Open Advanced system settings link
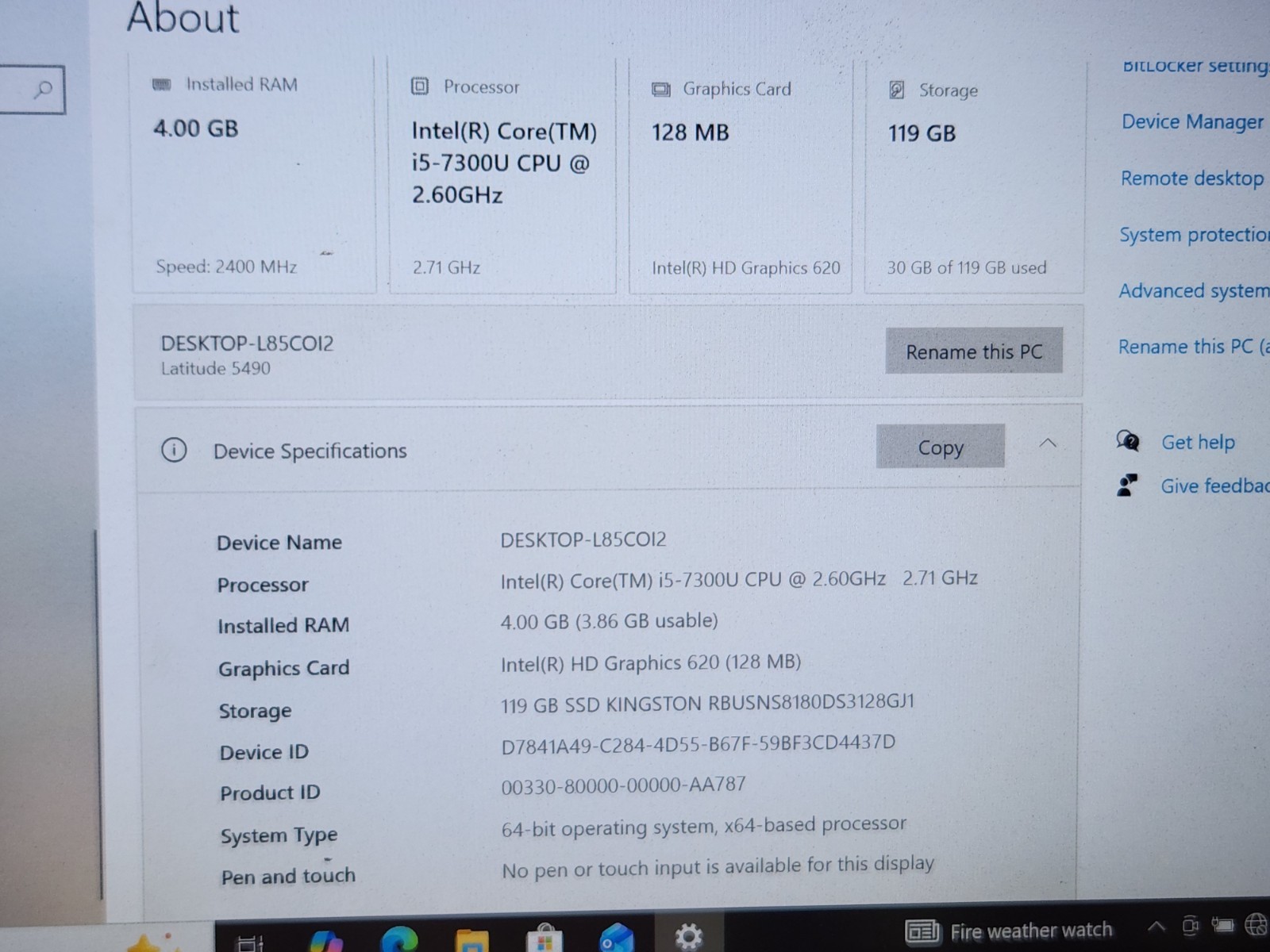1270x952 pixels. coord(1194,291)
